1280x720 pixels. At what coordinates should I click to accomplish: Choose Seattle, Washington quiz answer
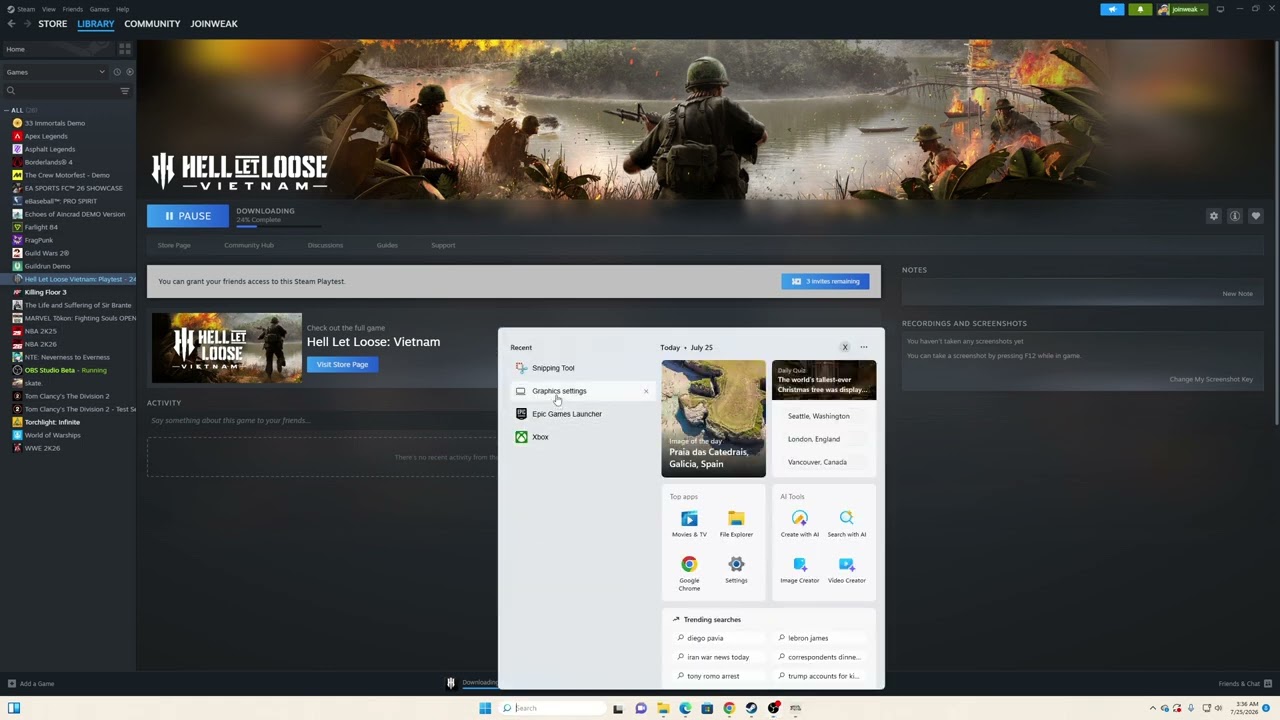824,416
